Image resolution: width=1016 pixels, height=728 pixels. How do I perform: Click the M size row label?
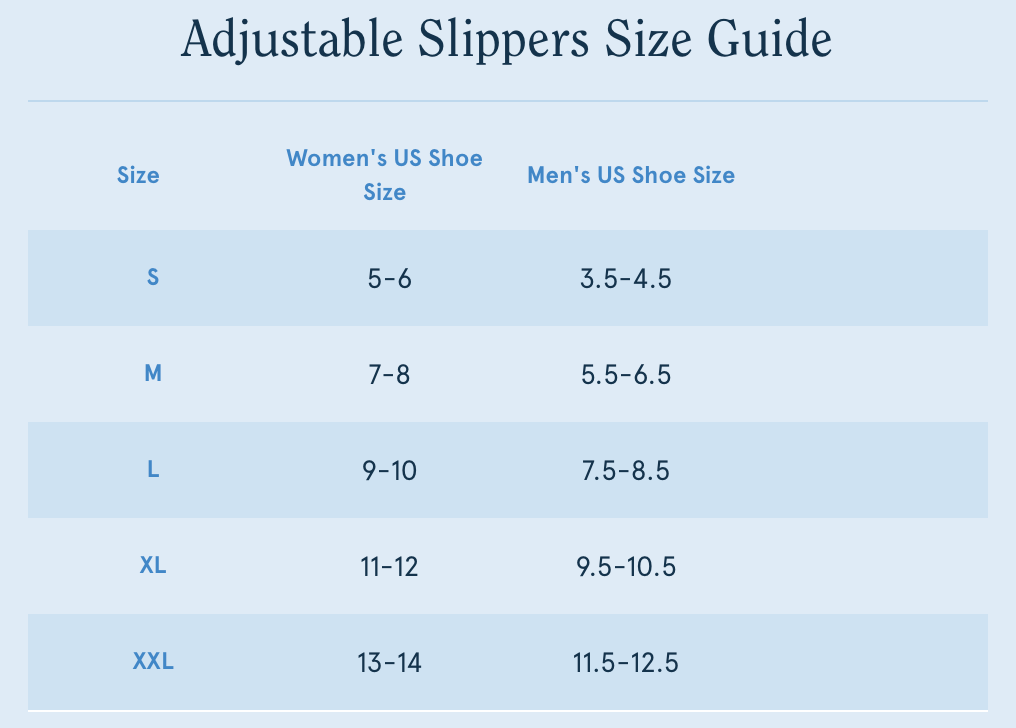153,374
